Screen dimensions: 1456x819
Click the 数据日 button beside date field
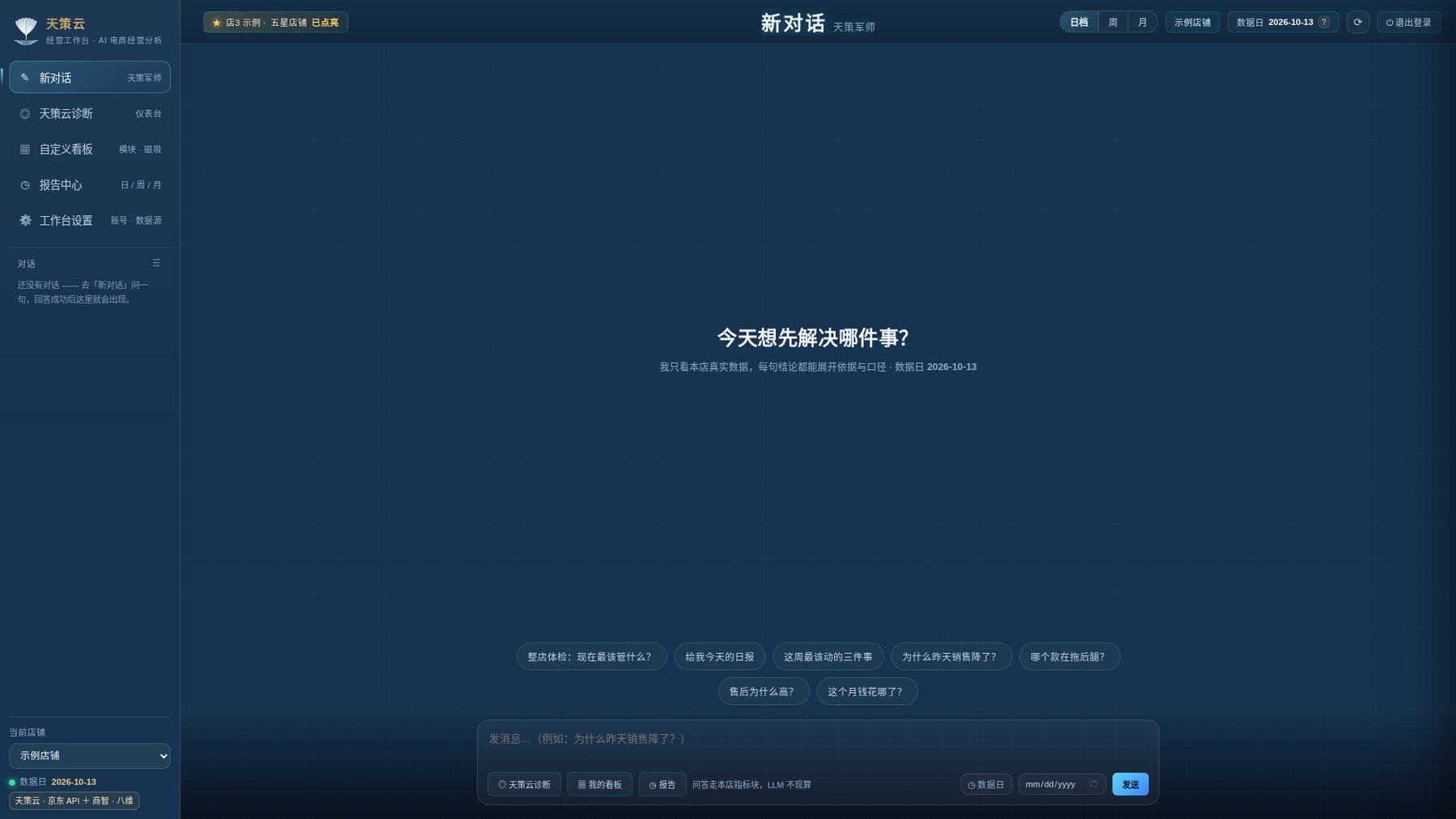click(x=986, y=784)
